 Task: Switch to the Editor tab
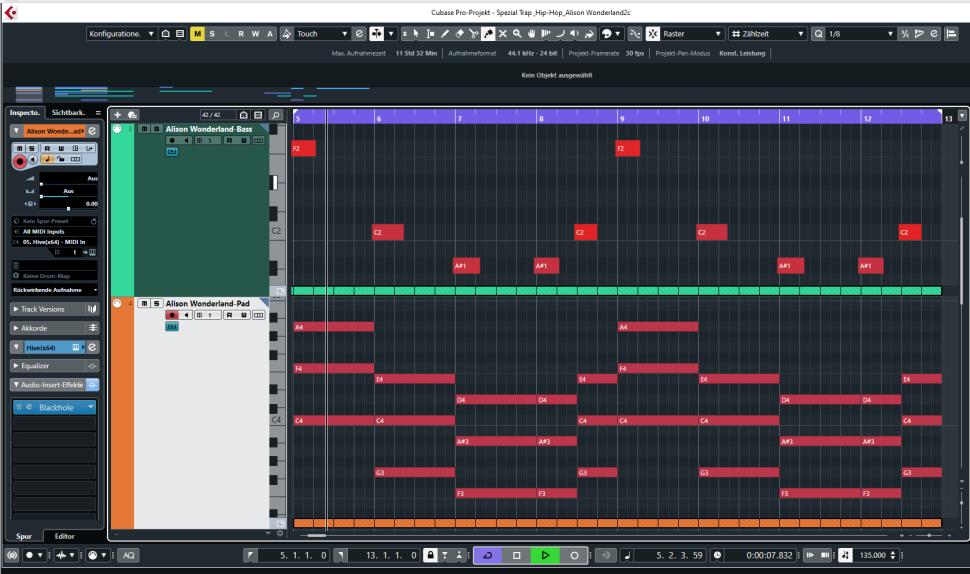[64, 536]
